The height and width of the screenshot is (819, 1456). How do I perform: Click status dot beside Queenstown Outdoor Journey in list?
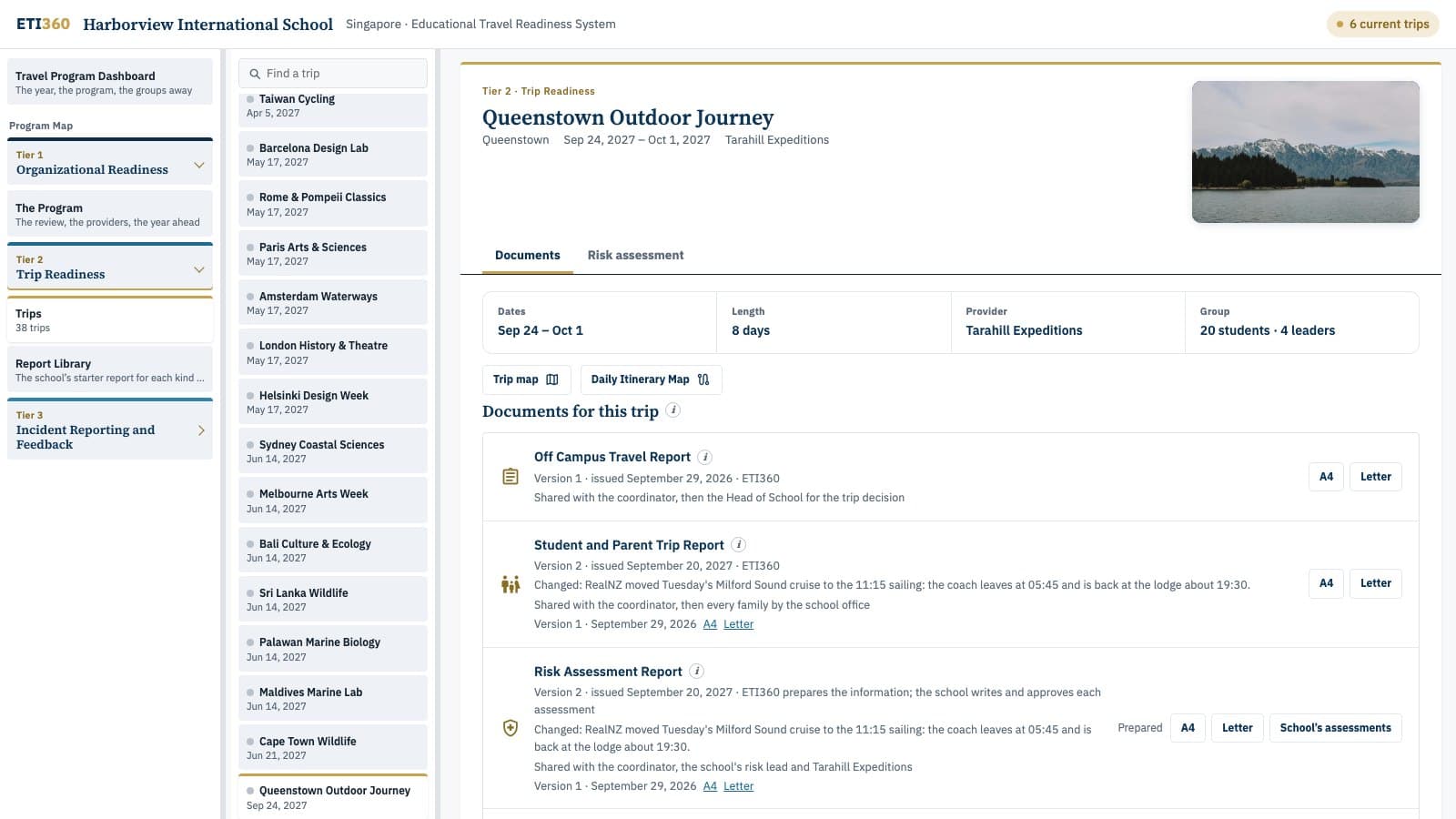250,791
